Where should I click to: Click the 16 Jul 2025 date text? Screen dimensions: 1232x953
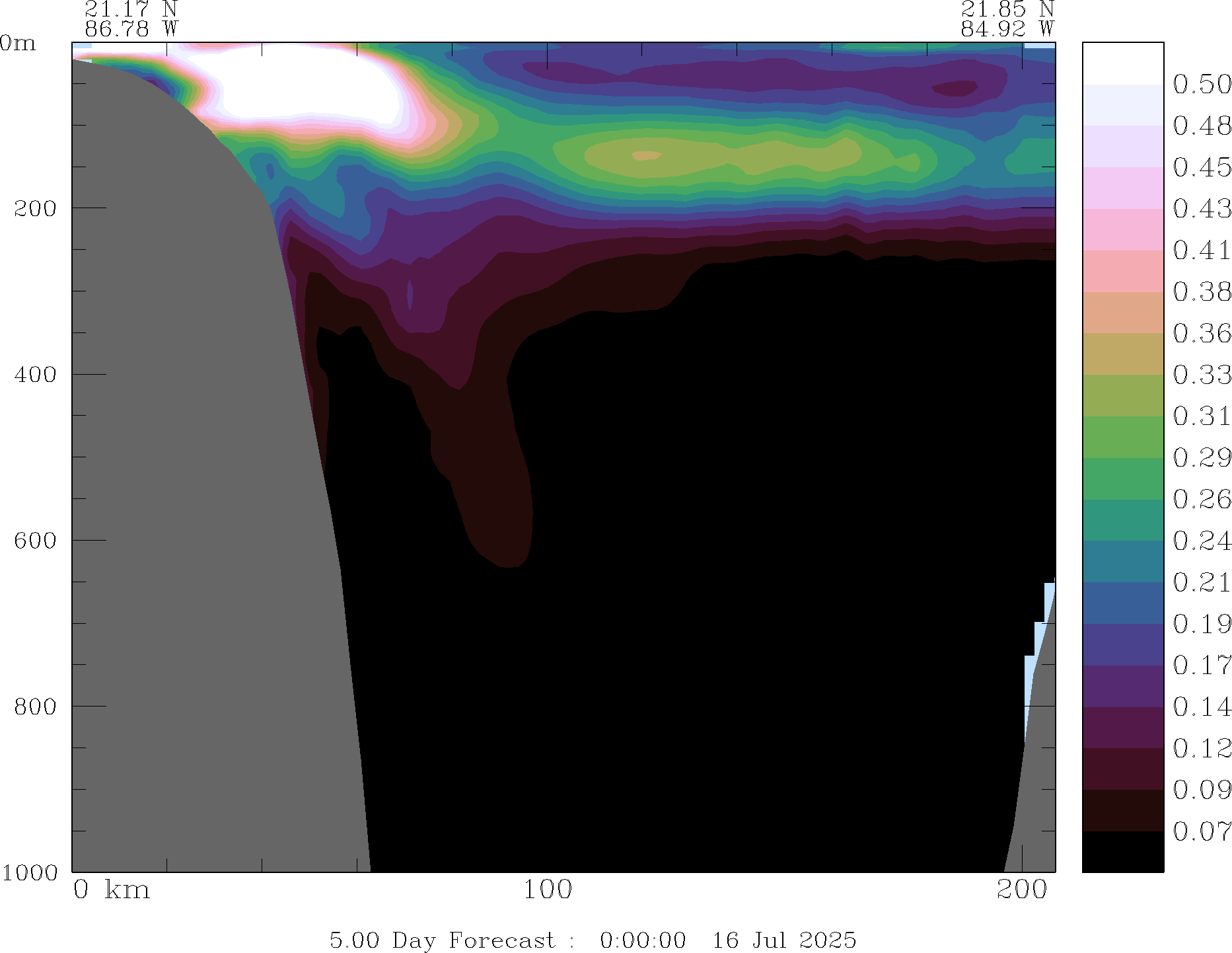coord(783,940)
